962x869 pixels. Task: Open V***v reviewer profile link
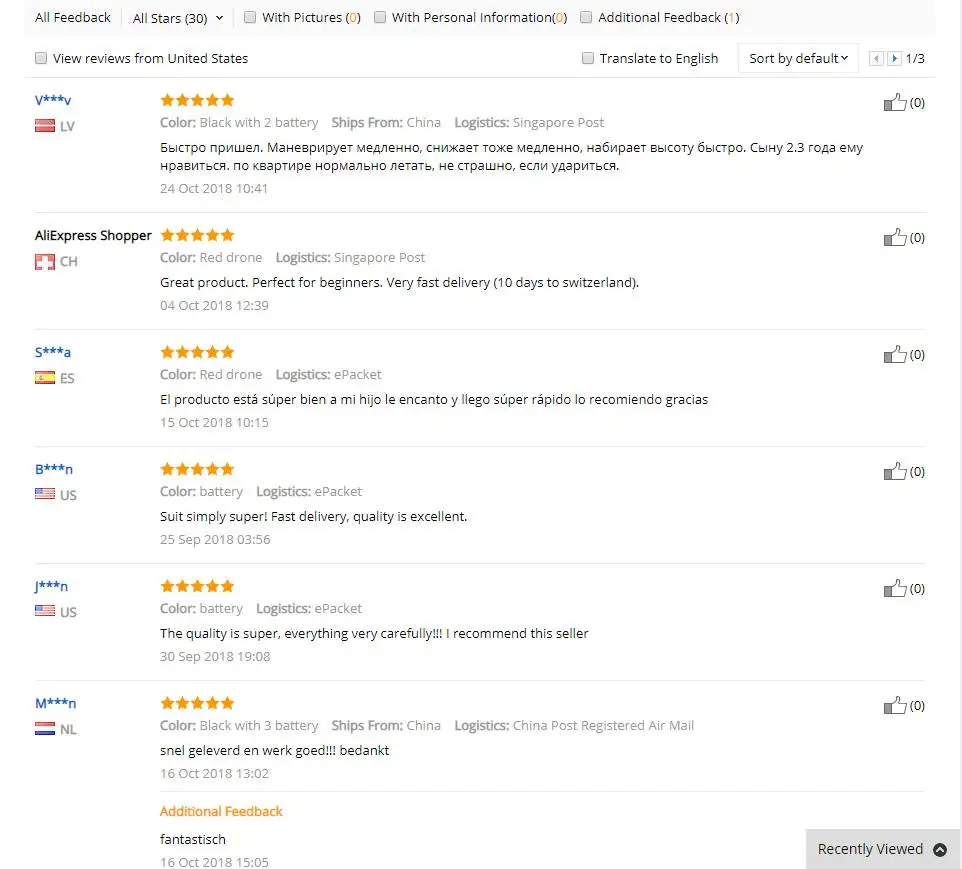click(53, 100)
